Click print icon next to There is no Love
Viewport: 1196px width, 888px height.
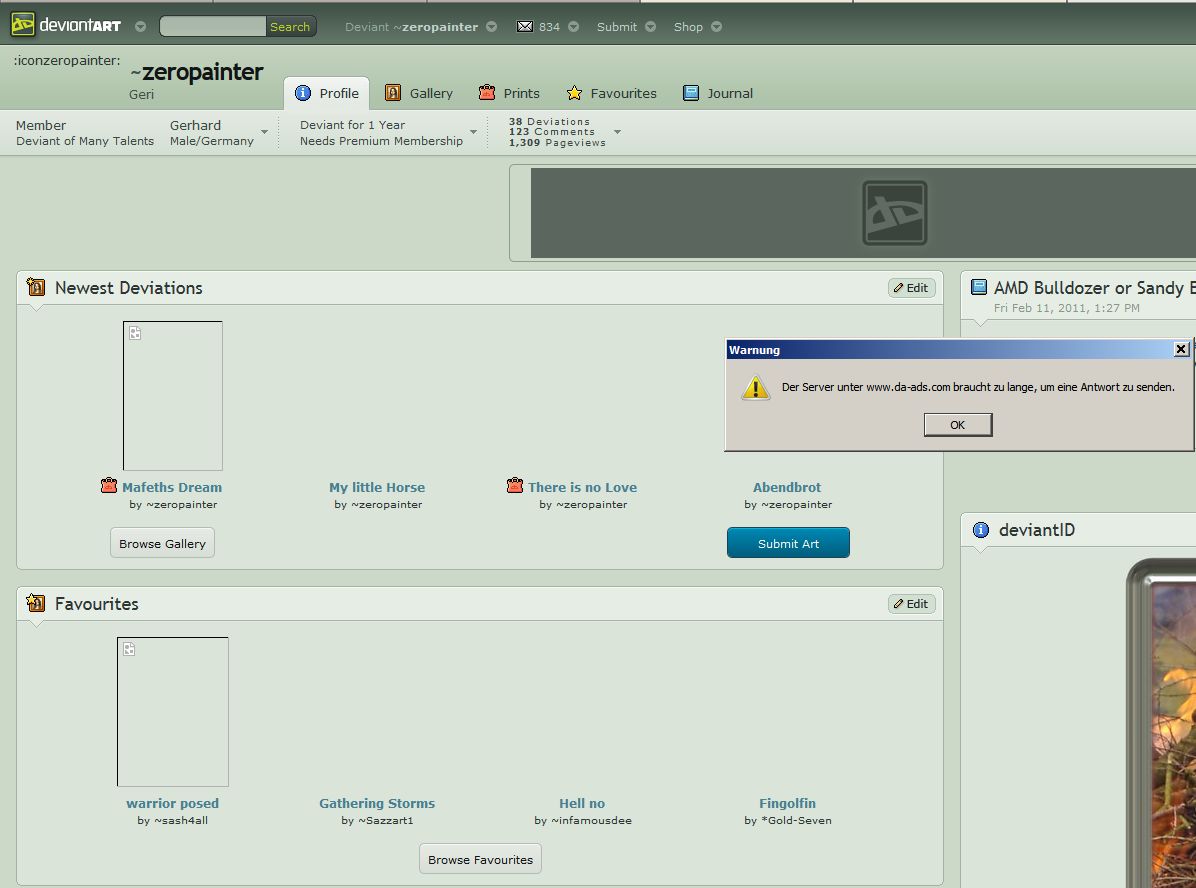tap(515, 486)
